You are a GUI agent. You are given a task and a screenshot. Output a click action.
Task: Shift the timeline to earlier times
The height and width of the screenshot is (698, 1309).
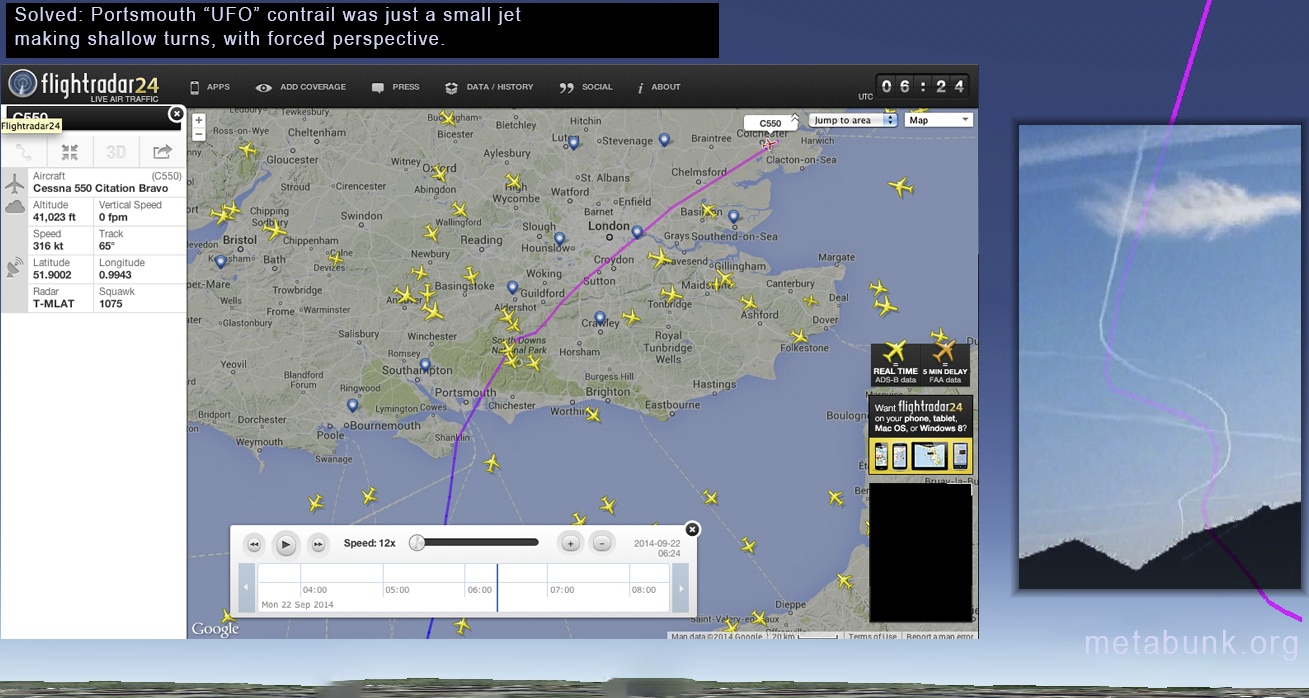248,588
